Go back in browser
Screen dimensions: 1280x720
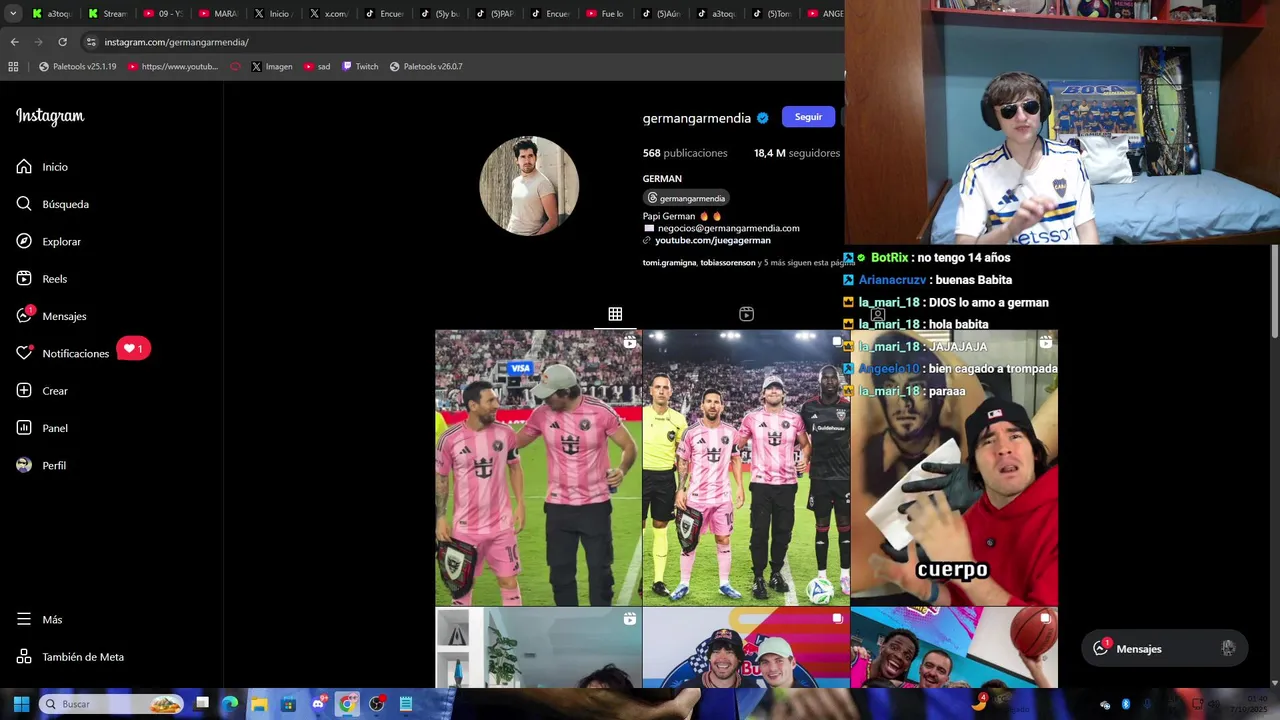pos(14,42)
